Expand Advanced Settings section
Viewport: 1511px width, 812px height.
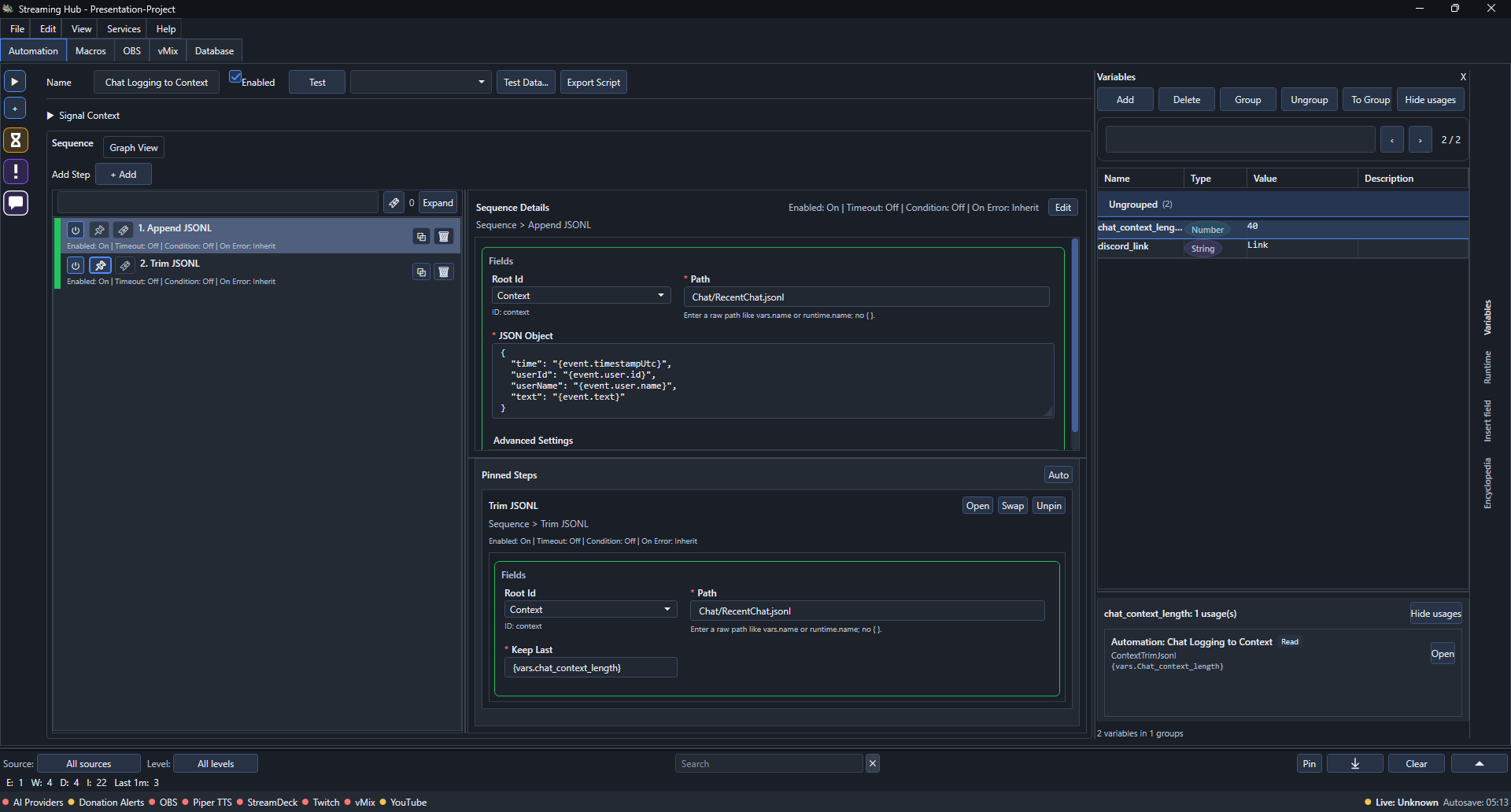tap(533, 441)
